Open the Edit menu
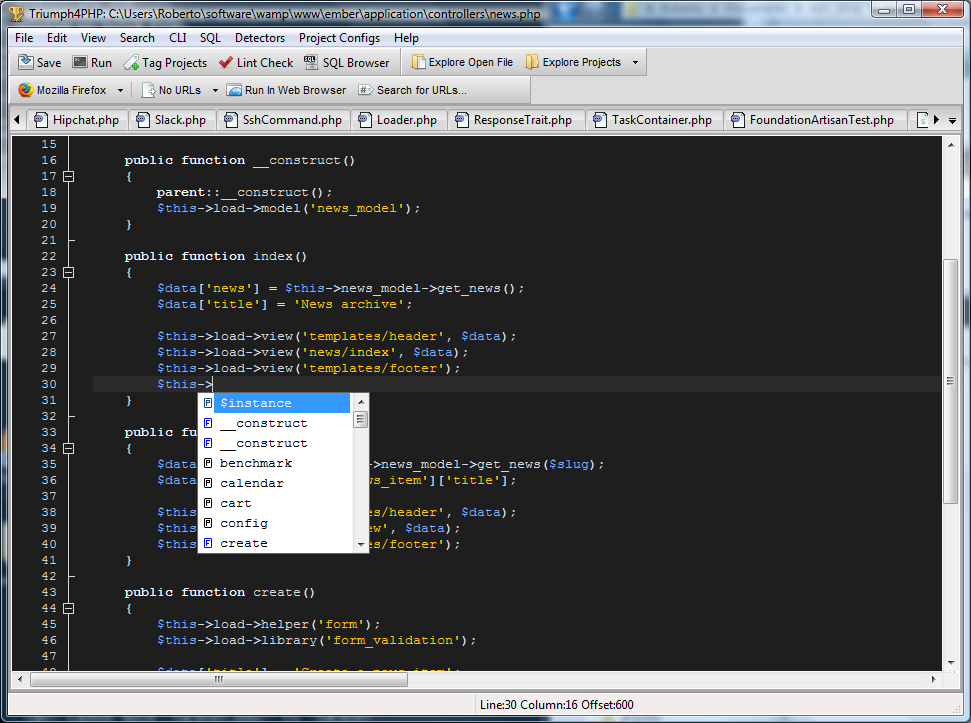Viewport: 971px width, 723px height. (57, 38)
